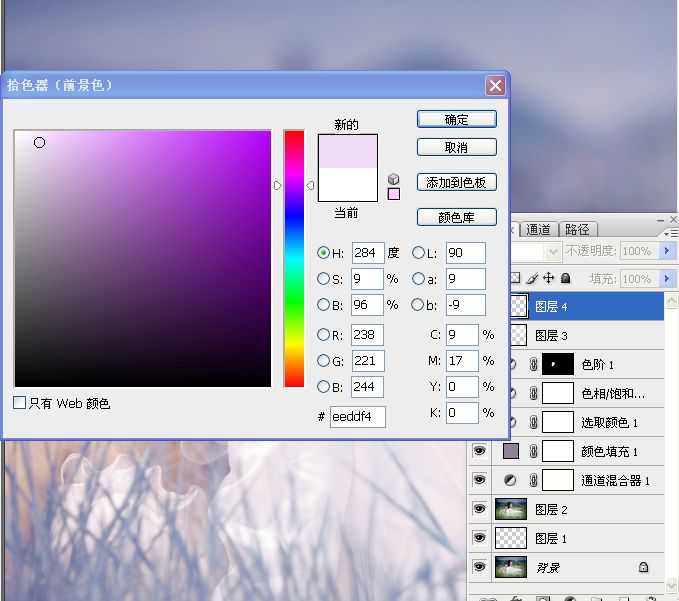
Task: Click the 当前 current color swatch
Action: [348, 184]
